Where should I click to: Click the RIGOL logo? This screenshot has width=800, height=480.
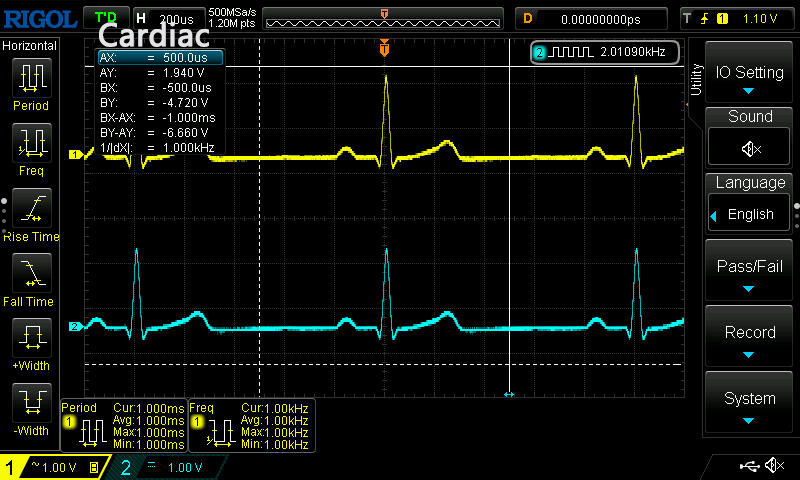pos(38,18)
